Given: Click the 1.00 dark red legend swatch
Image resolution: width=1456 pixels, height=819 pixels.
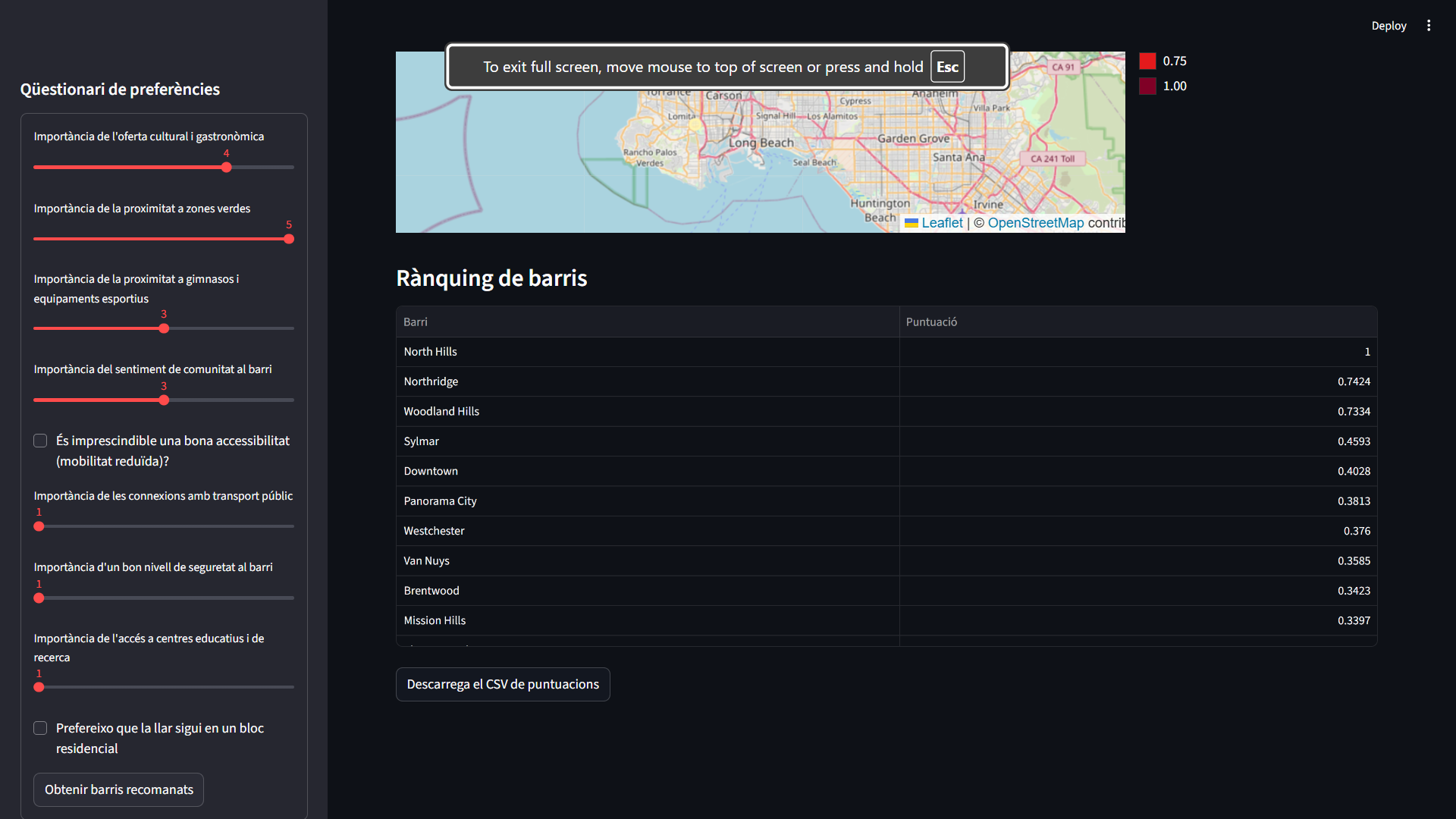Looking at the screenshot, I should tap(1147, 86).
